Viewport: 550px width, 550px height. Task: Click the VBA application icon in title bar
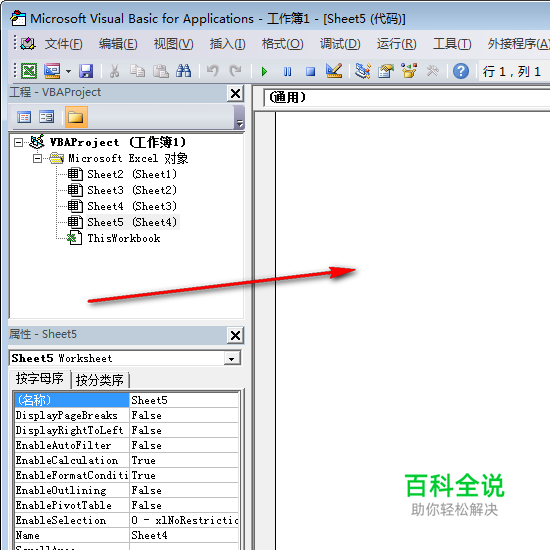click(18, 18)
